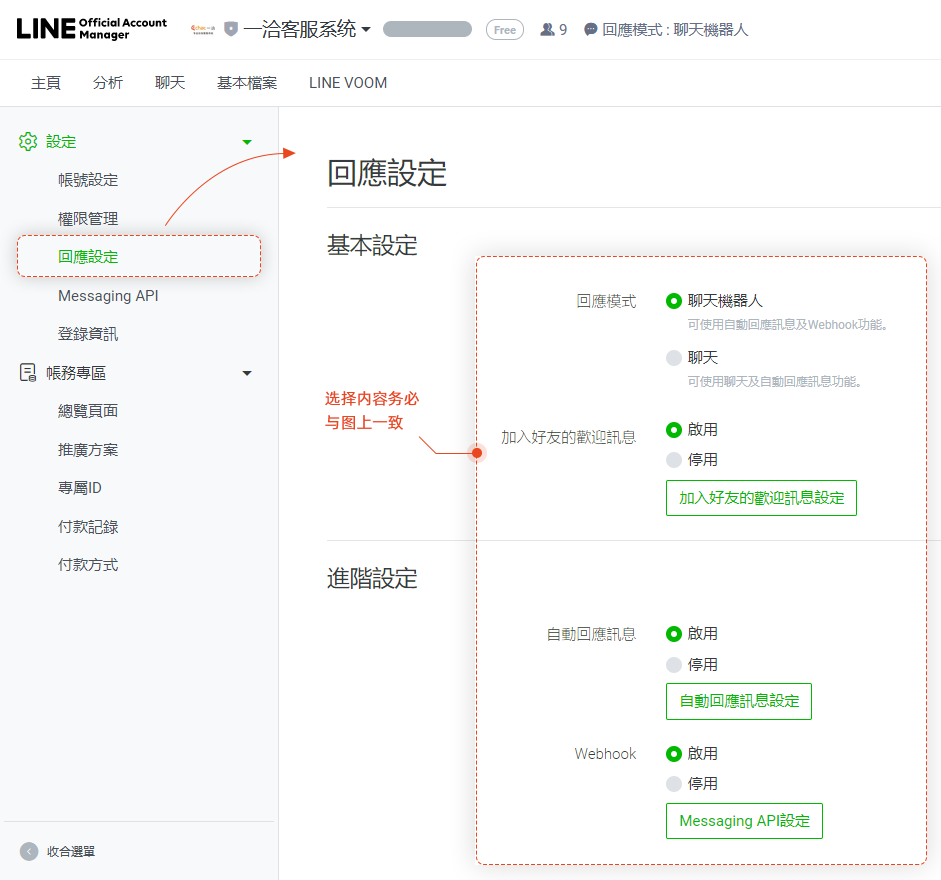This screenshot has height=880, width=941.
Task: Select 回應設定 in the sidebar
Action: (88, 257)
